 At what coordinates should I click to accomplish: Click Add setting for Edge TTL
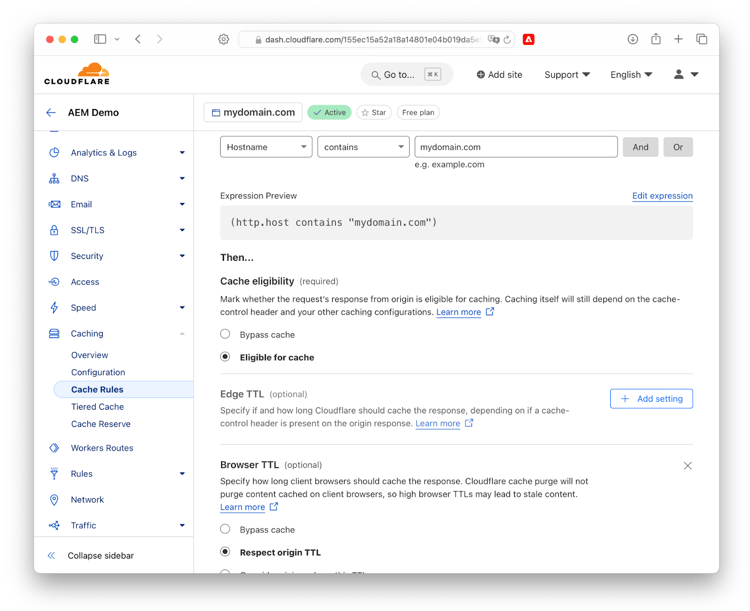(651, 399)
